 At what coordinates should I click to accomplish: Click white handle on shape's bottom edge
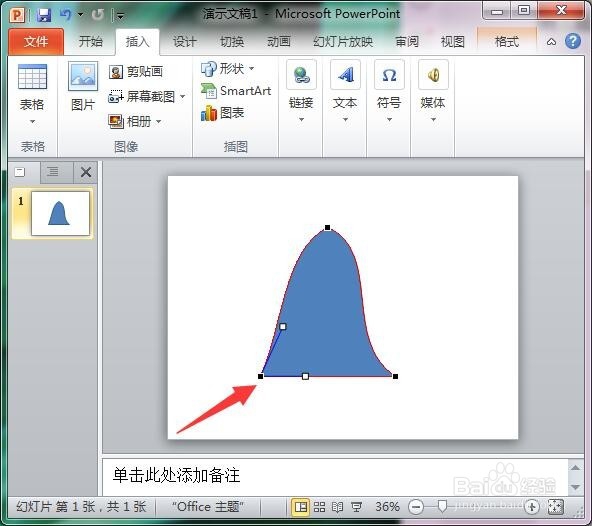coord(305,376)
